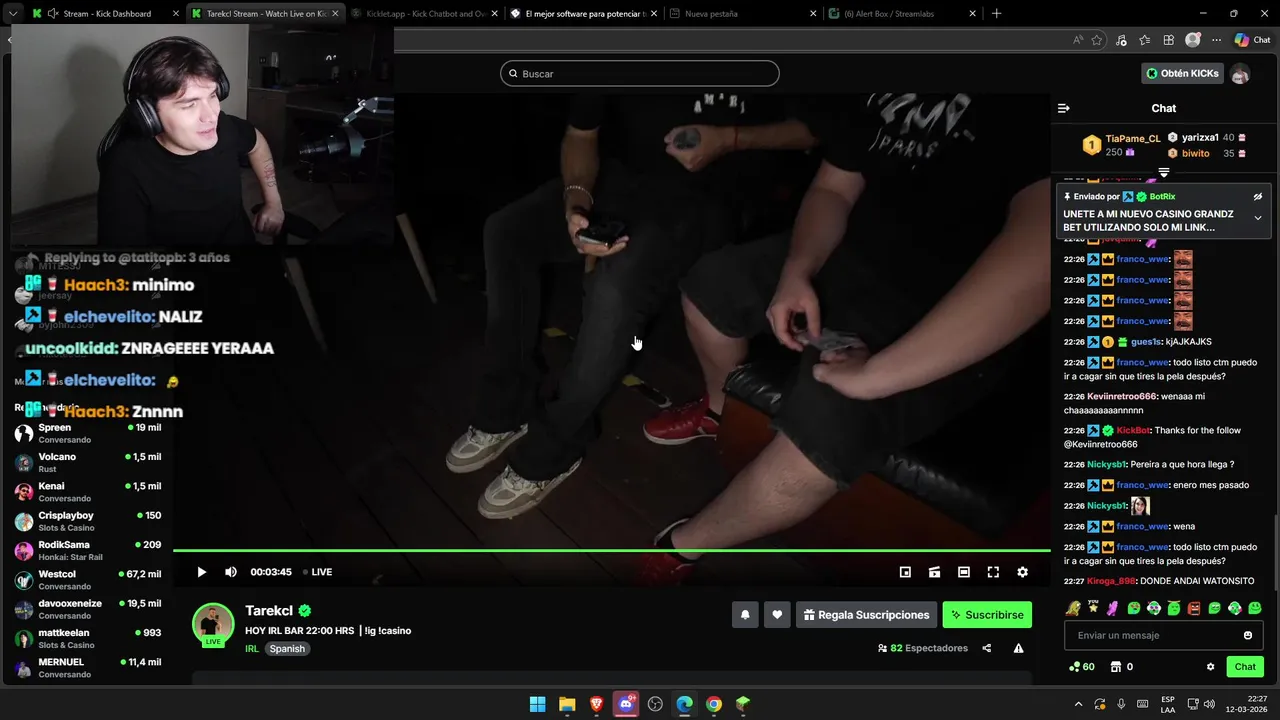The height and width of the screenshot is (720, 1280).
Task: Seek on the green video progress bar
Action: 612,550
